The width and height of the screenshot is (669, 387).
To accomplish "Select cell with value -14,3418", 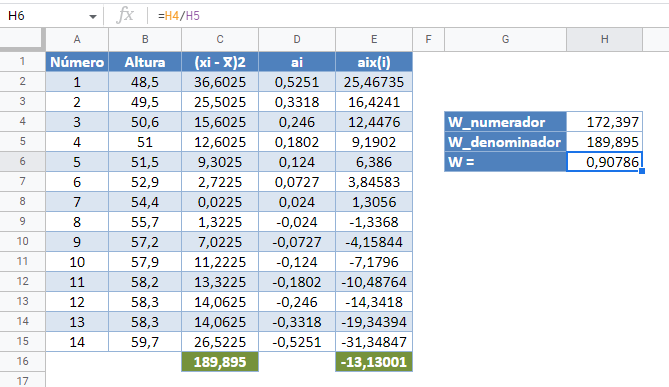I will [374, 302].
